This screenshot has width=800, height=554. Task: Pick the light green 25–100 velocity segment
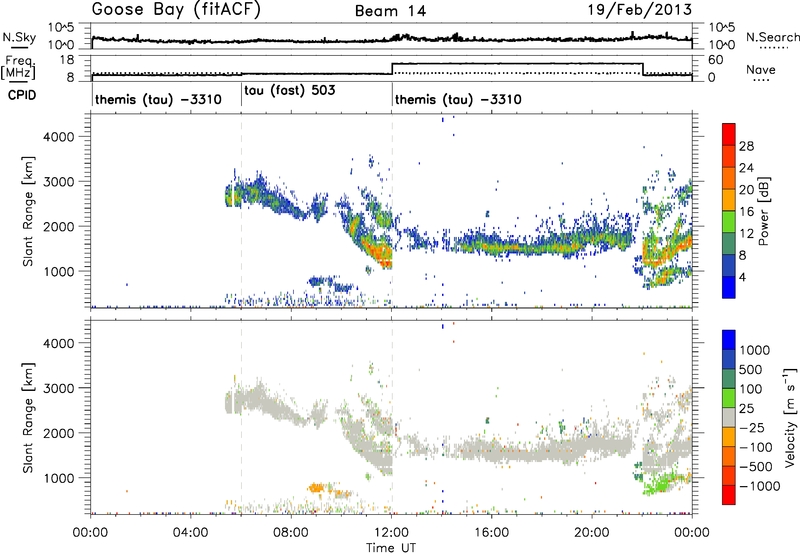tap(729, 398)
